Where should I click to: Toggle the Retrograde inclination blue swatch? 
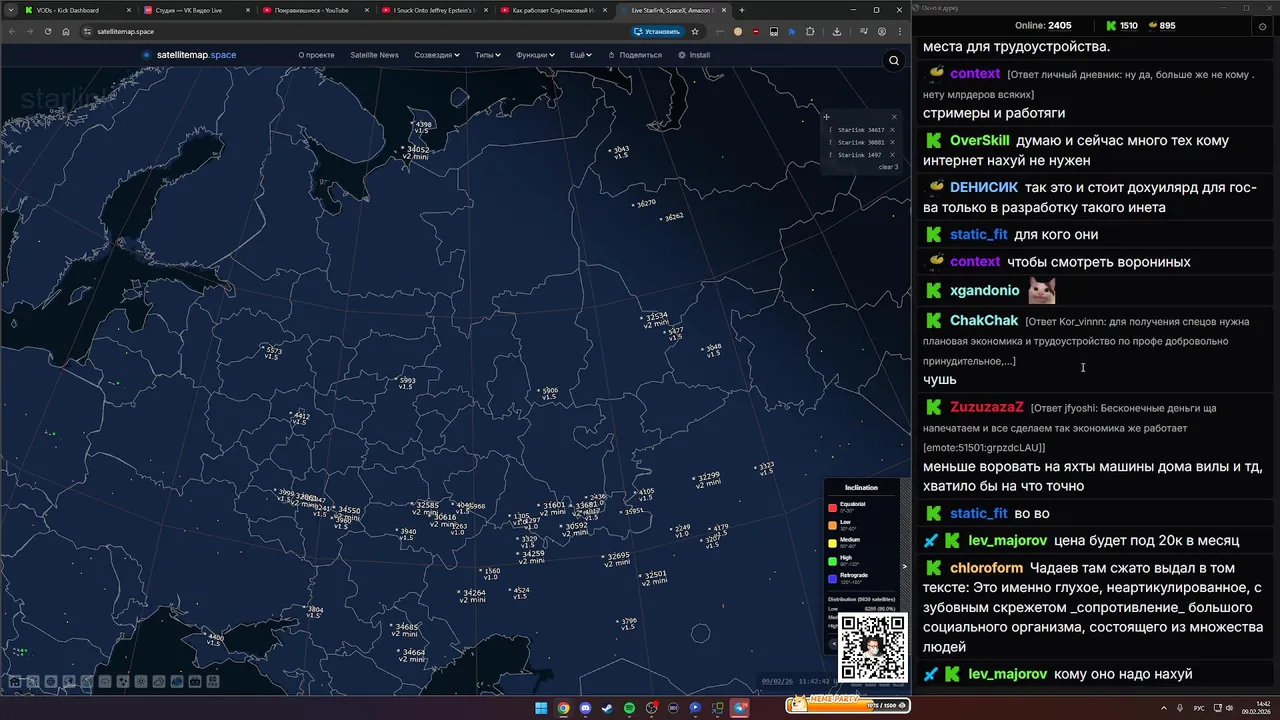pyautogui.click(x=832, y=578)
